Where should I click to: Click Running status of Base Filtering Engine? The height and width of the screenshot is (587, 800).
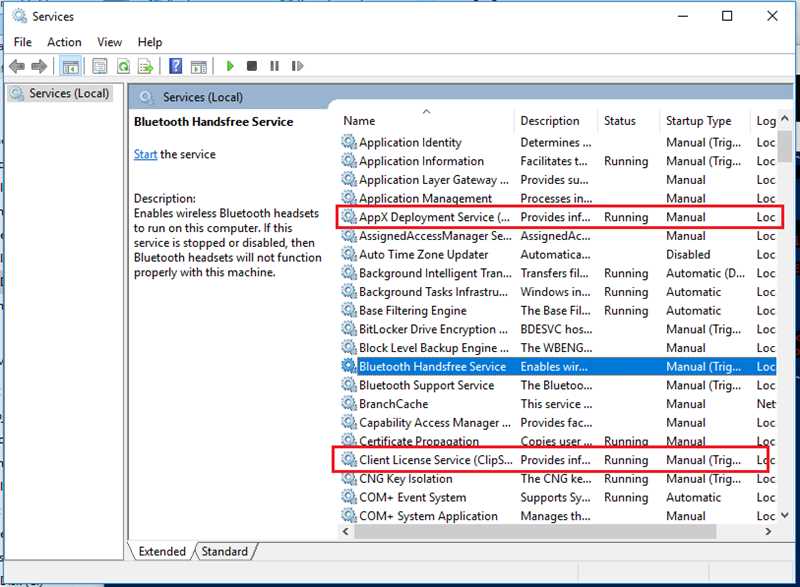click(x=626, y=310)
